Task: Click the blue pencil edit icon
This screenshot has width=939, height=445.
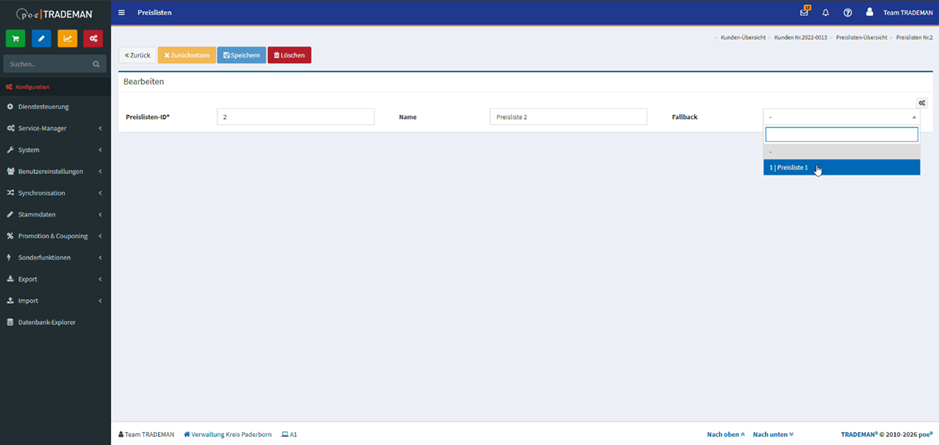Action: [41, 38]
